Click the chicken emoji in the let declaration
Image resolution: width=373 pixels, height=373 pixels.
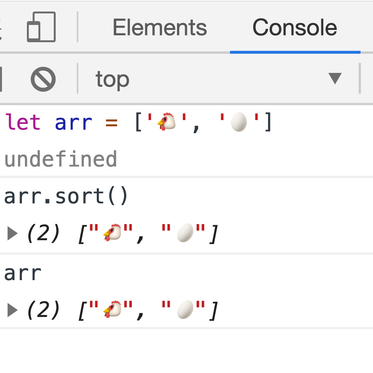pos(167,122)
